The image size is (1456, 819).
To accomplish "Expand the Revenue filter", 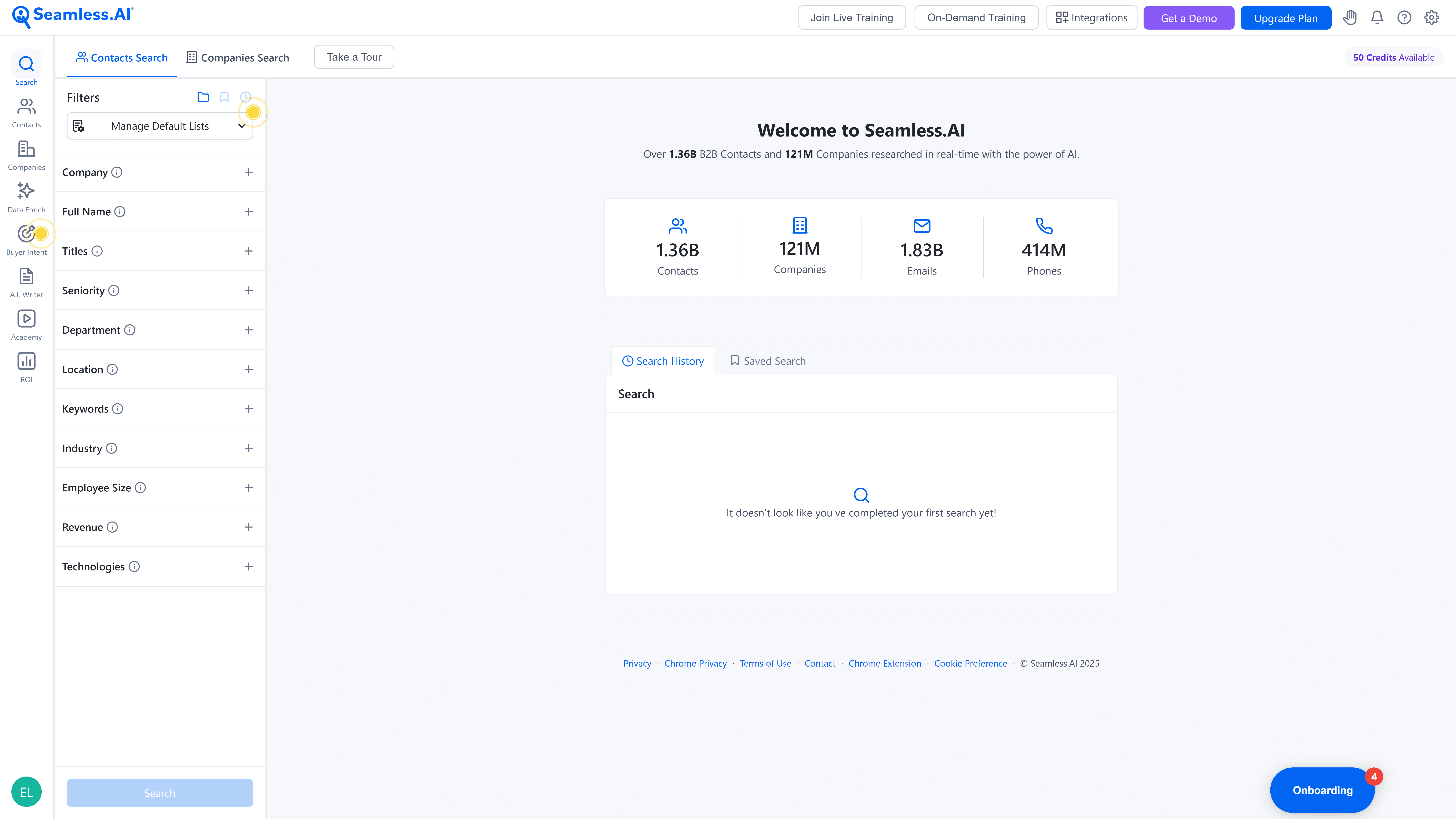I will [249, 527].
